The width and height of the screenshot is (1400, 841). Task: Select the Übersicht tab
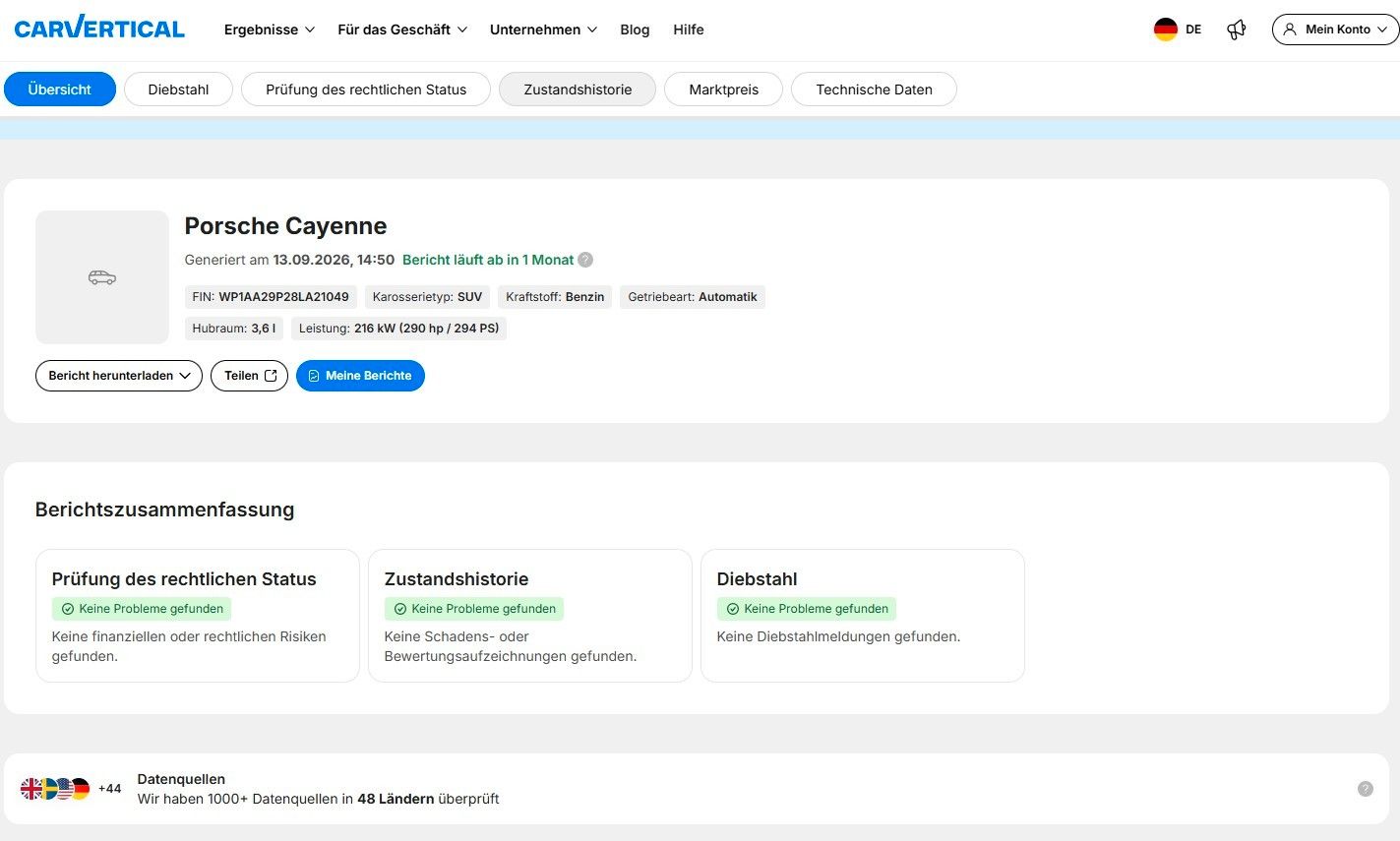[x=60, y=90]
